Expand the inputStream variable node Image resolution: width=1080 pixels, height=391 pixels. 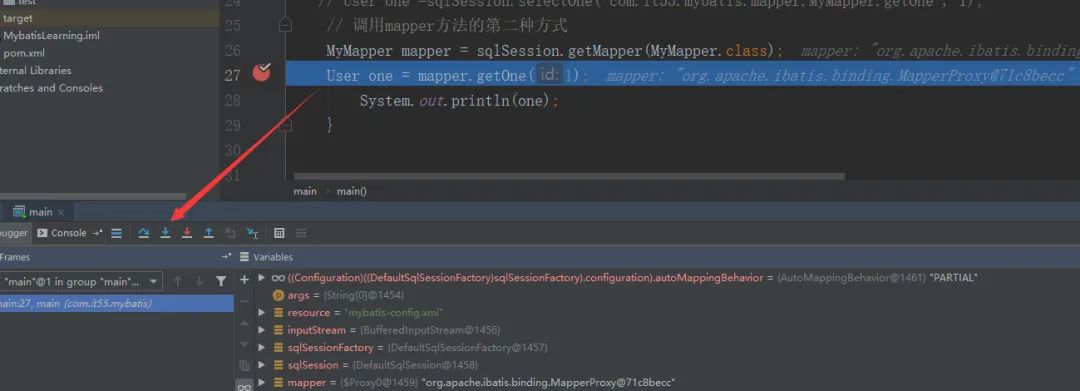pyautogui.click(x=261, y=330)
